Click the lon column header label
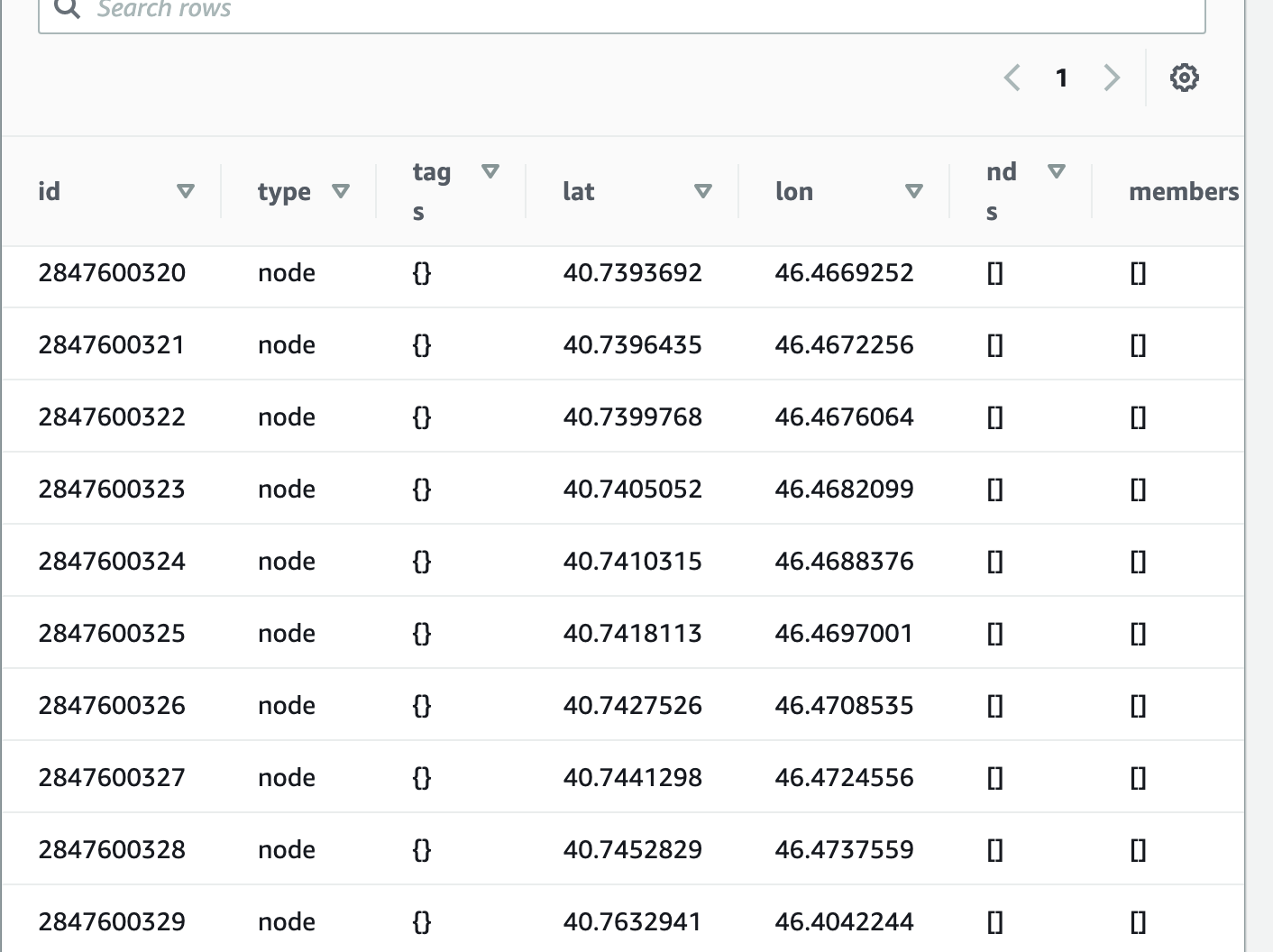This screenshot has height=952, width=1273. pyautogui.click(x=793, y=191)
